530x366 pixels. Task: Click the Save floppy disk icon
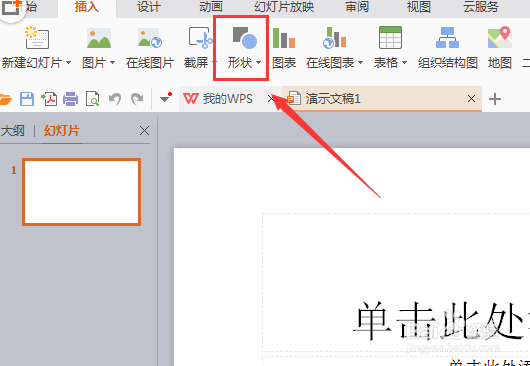pyautogui.click(x=27, y=99)
